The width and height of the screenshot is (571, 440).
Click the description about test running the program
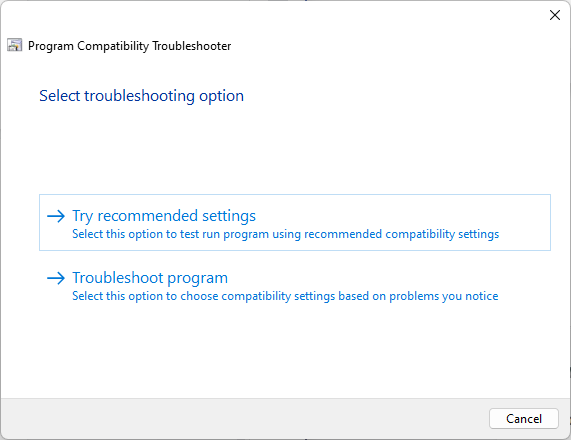pos(286,234)
